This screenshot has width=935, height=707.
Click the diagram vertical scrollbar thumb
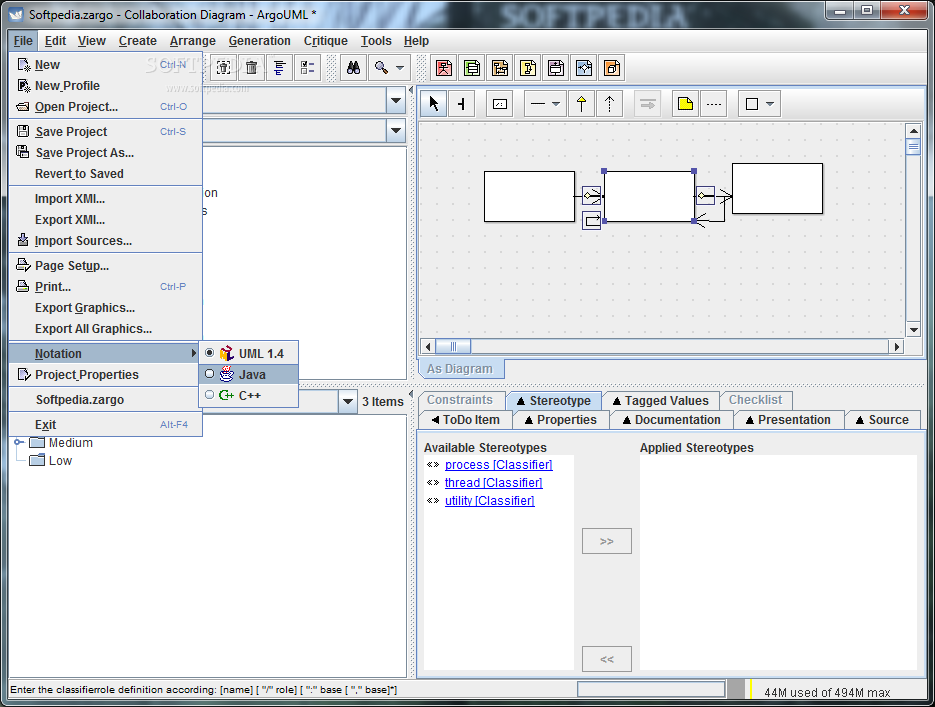click(913, 146)
